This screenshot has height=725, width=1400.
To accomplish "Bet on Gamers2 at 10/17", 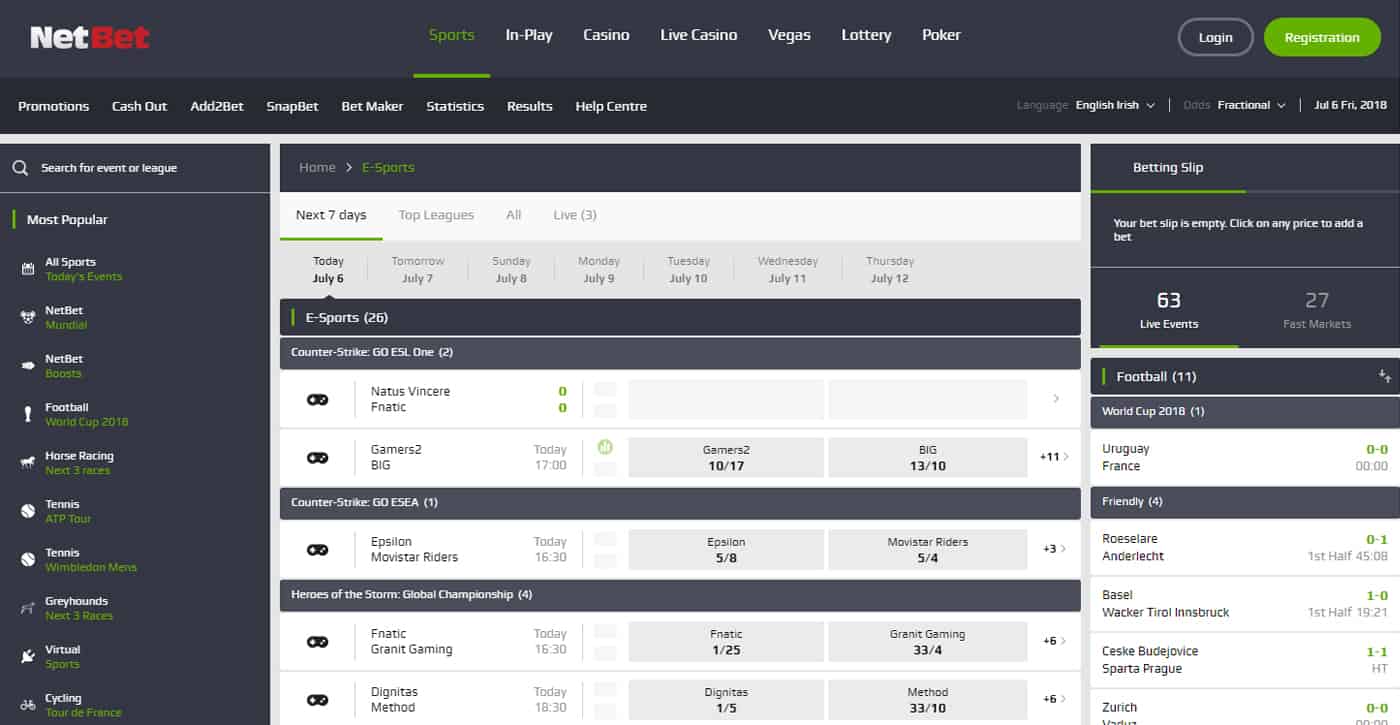I will pyautogui.click(x=726, y=458).
